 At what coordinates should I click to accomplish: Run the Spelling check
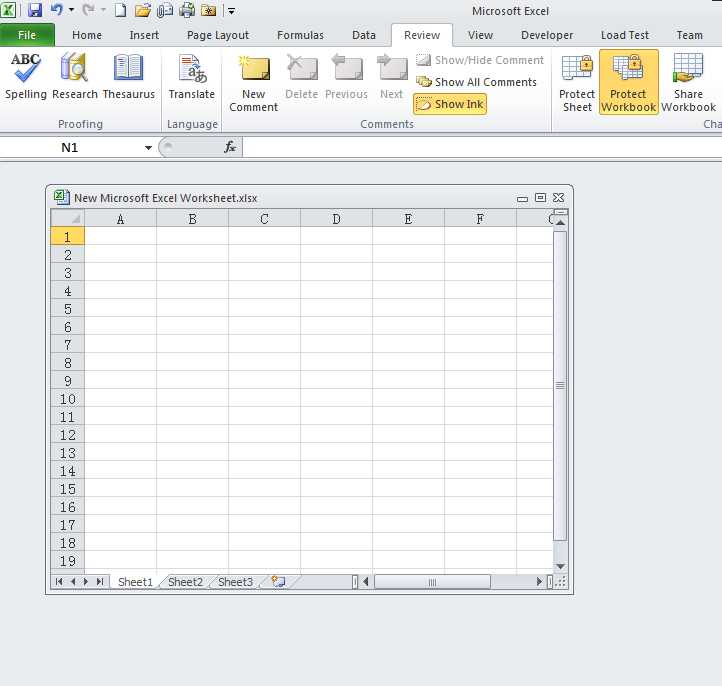pos(26,76)
